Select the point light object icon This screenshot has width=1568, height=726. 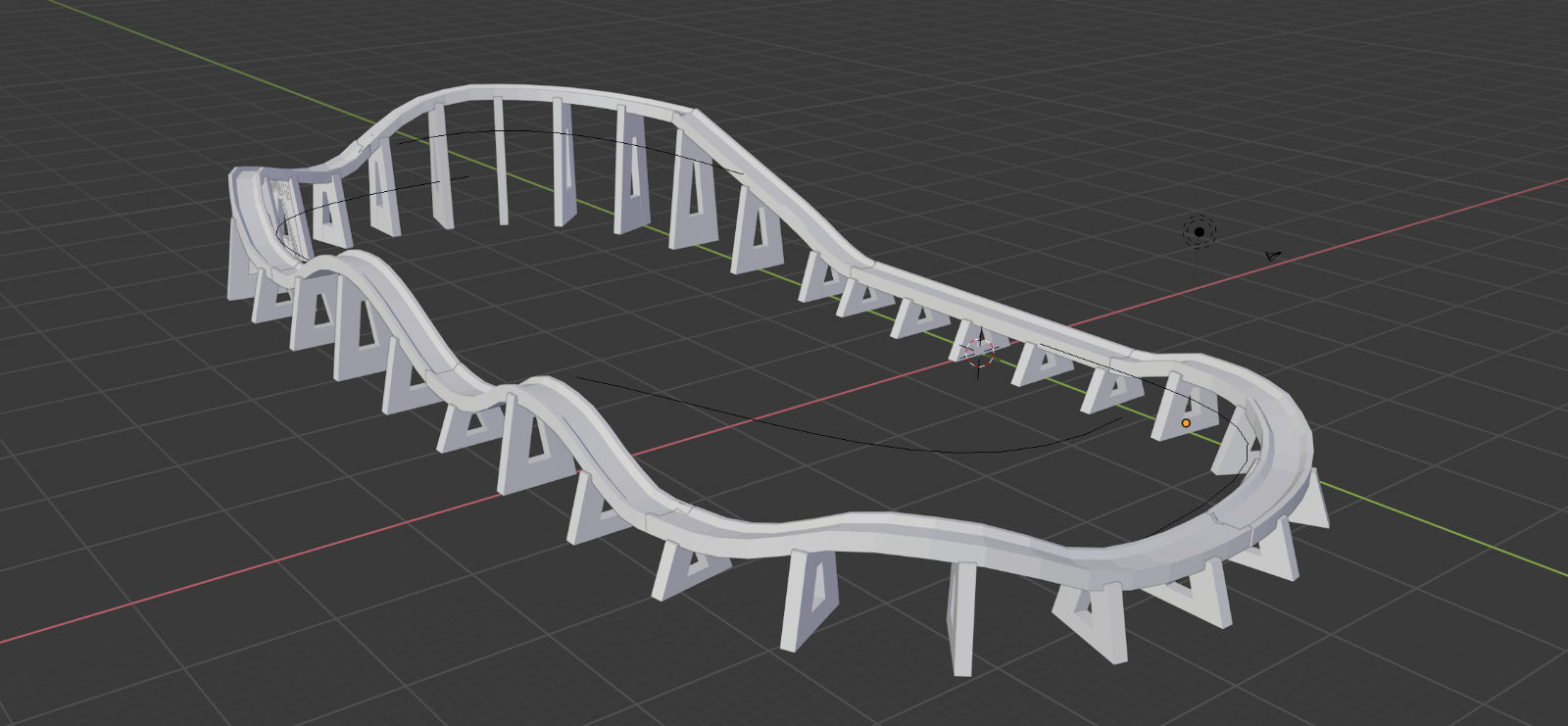pyautogui.click(x=1199, y=231)
